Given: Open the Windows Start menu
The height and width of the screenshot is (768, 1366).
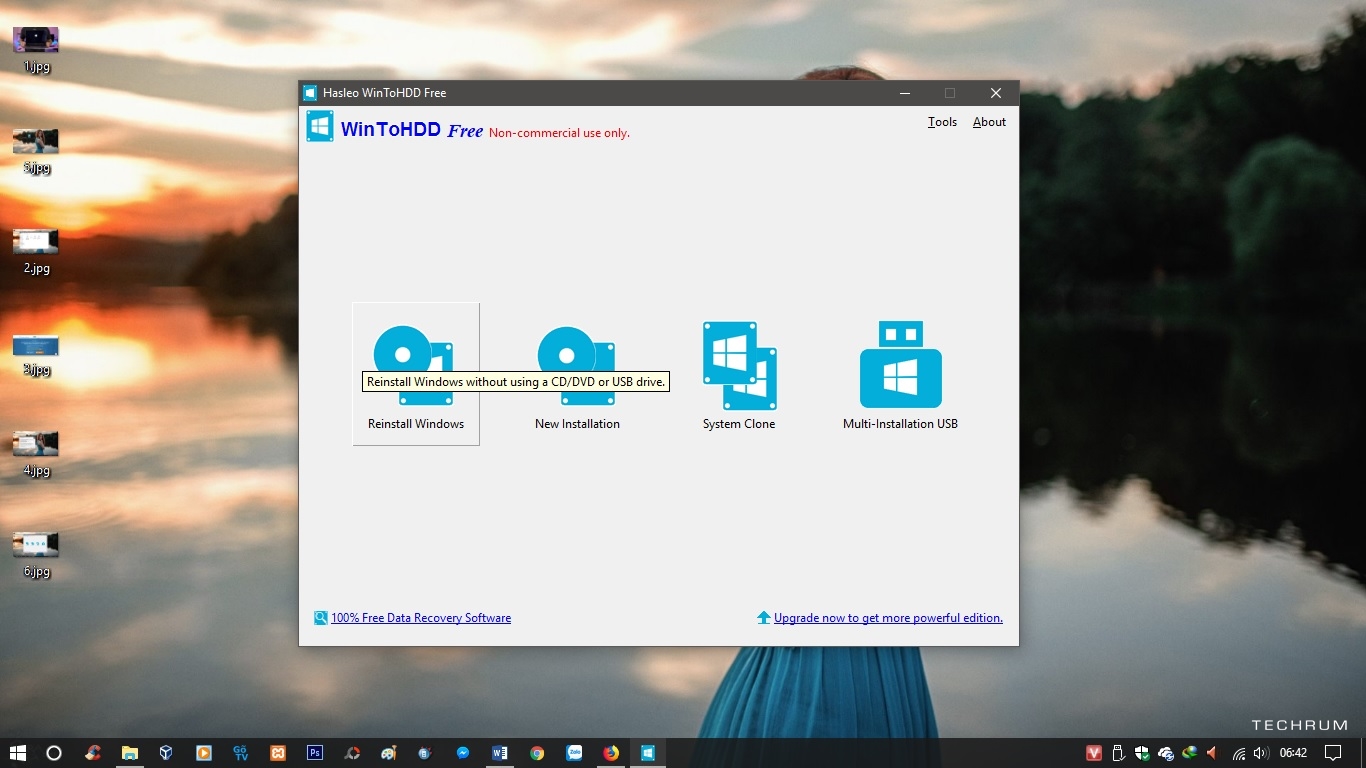Looking at the screenshot, I should (x=18, y=753).
